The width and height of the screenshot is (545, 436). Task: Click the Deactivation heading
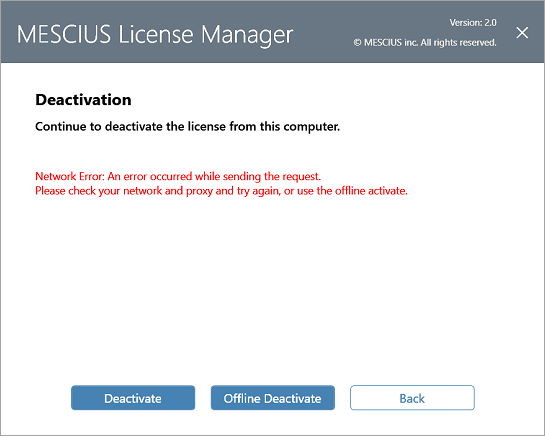point(83,100)
